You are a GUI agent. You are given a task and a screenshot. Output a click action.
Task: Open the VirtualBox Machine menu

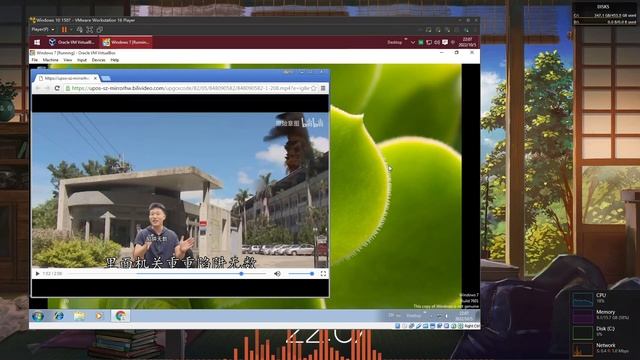click(x=51, y=60)
